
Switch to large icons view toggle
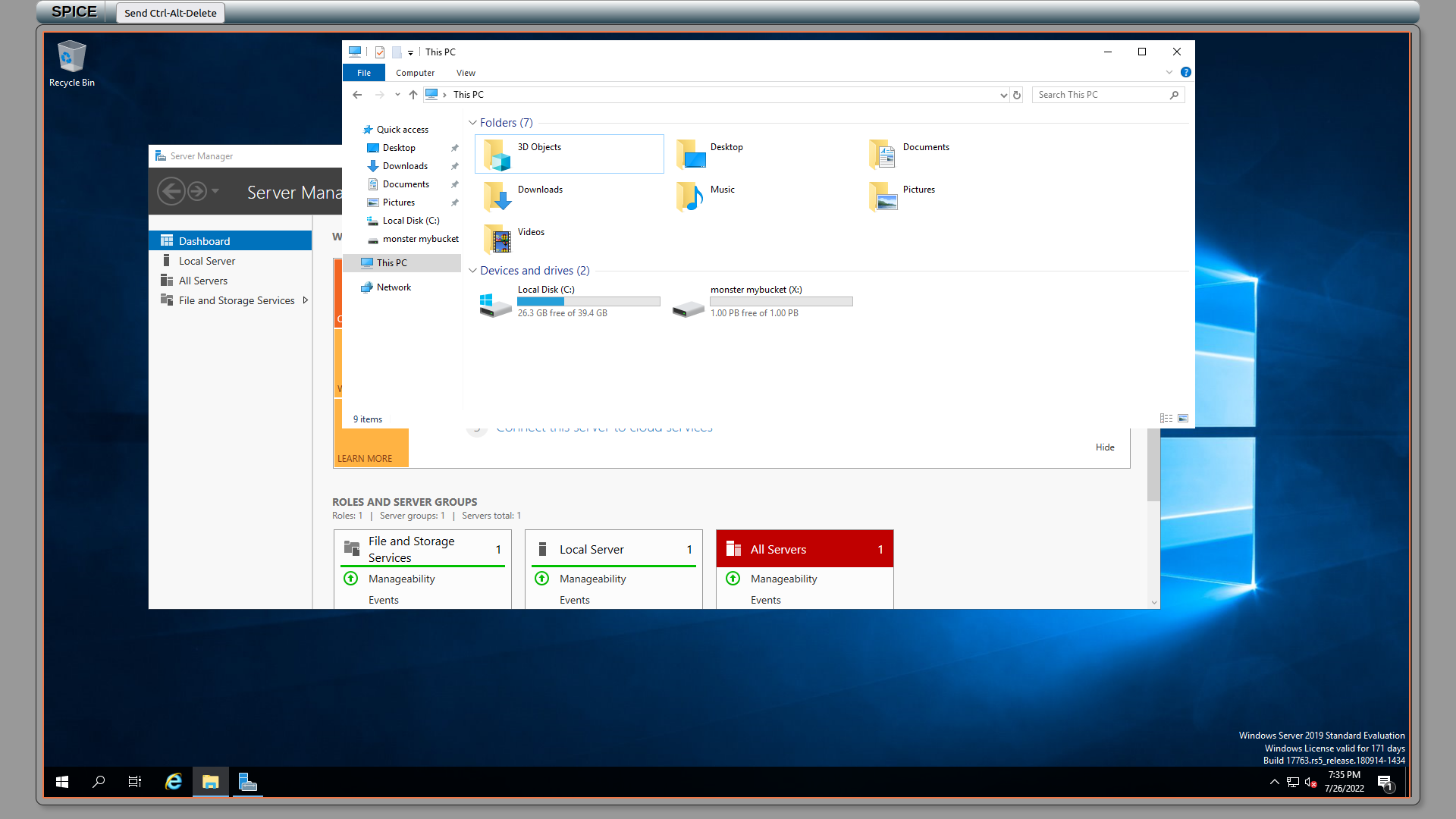1183,419
